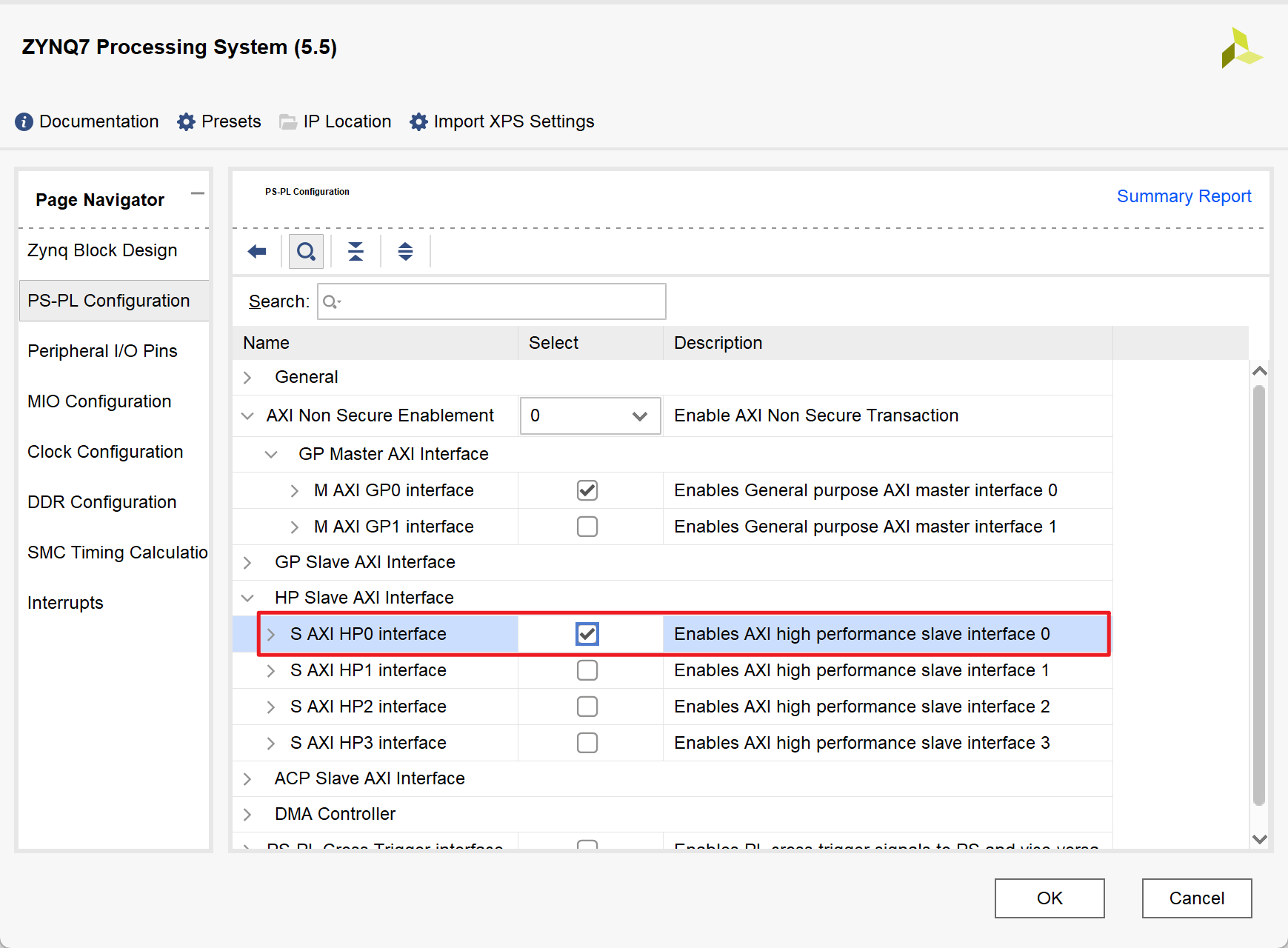Click the Cancel button
This screenshot has width=1288, height=948.
pos(1197,898)
